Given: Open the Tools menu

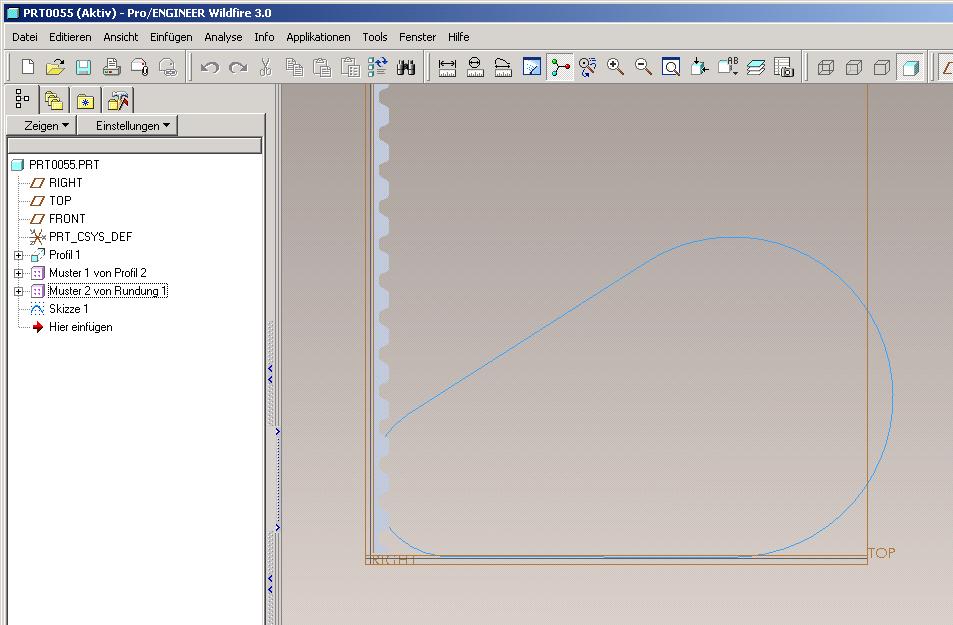Looking at the screenshot, I should [375, 37].
